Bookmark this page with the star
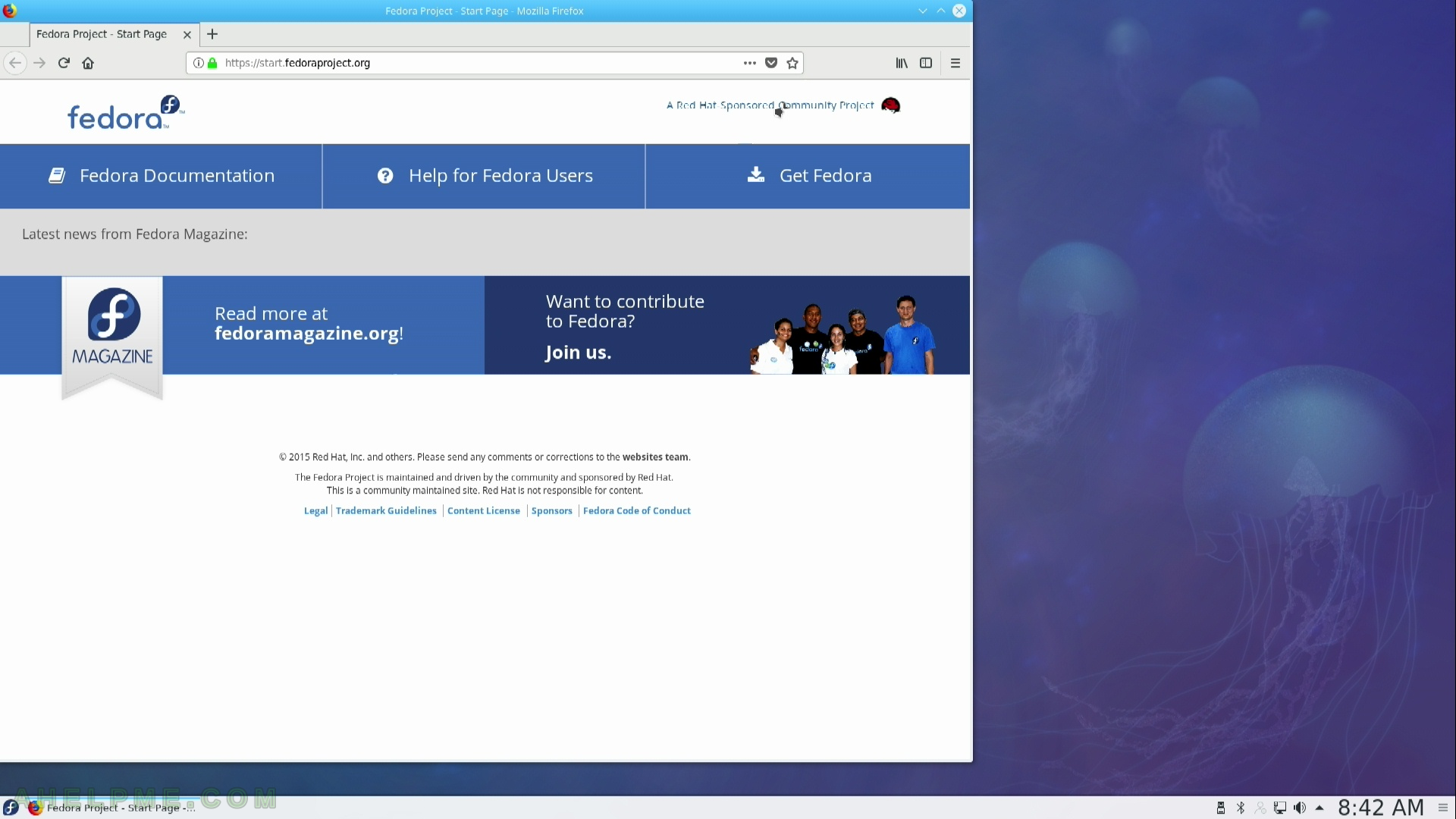Screen dimensions: 1456x819 point(792,63)
